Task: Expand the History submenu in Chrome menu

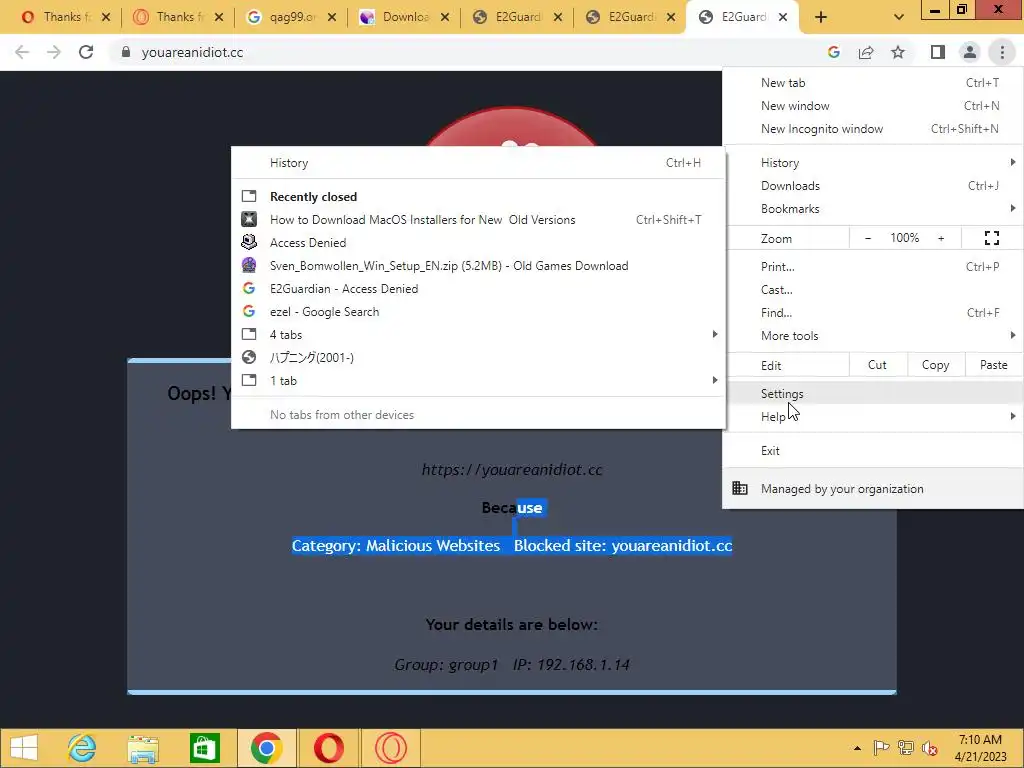Action: click(872, 163)
